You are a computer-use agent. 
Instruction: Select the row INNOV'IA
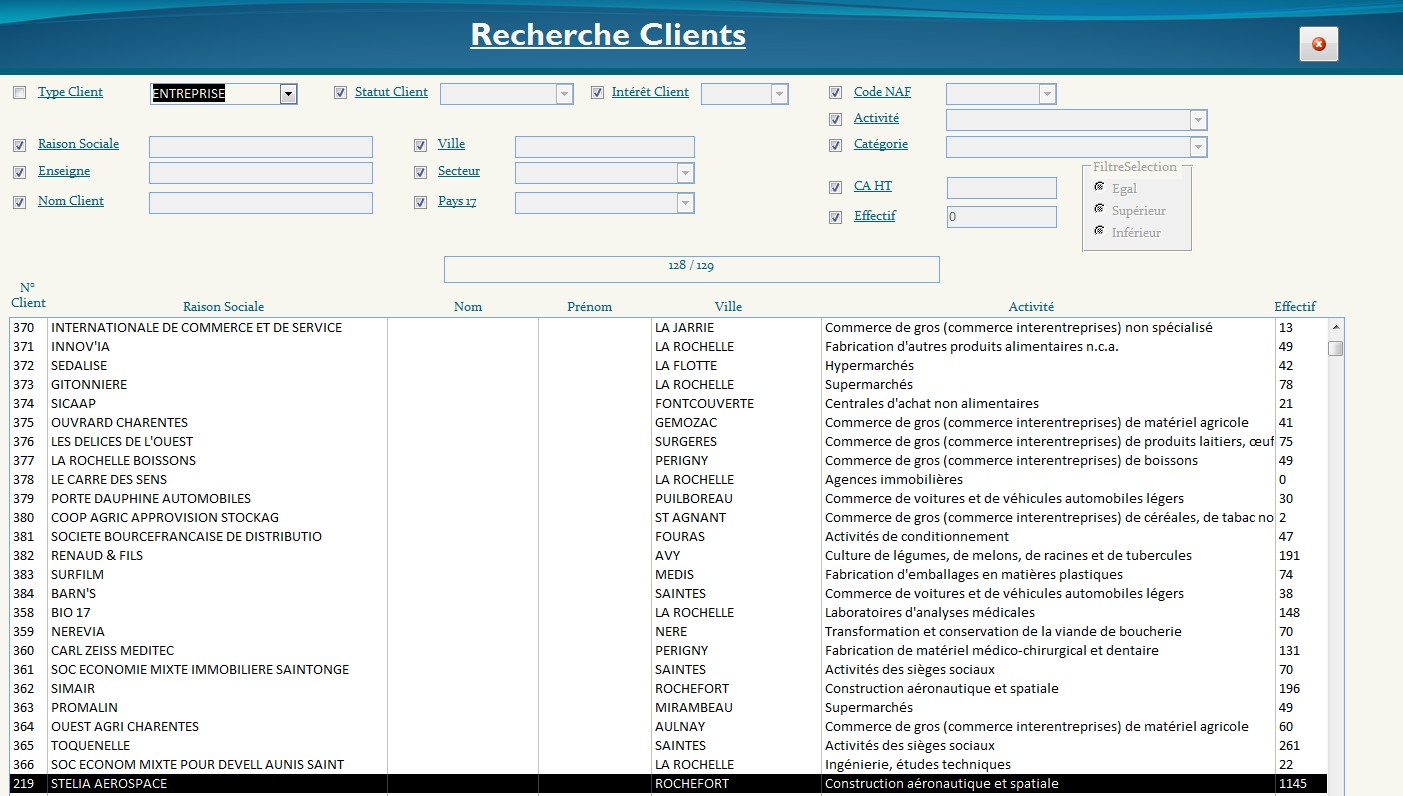click(668, 347)
